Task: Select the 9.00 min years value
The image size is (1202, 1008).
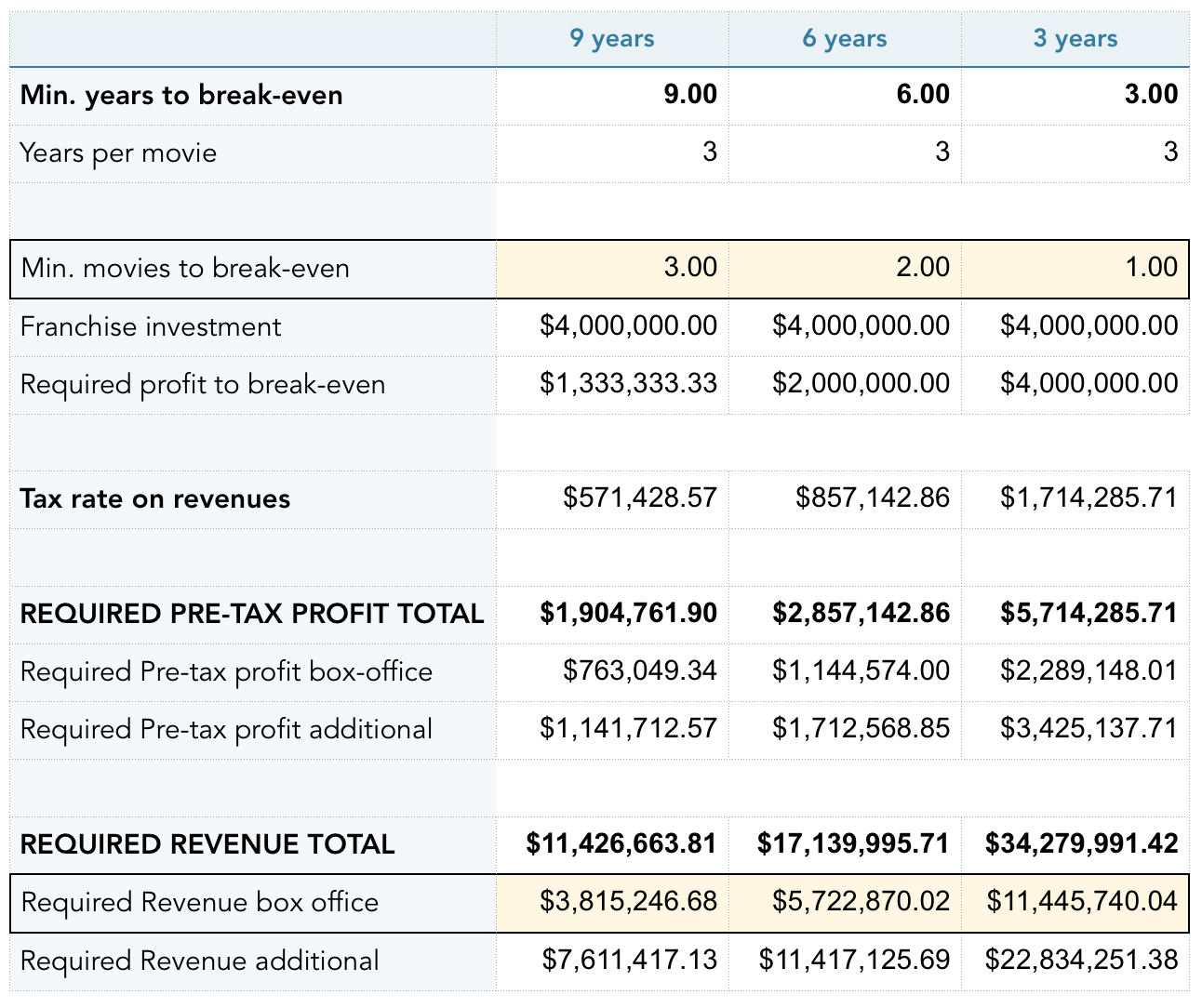Action: tap(612, 95)
